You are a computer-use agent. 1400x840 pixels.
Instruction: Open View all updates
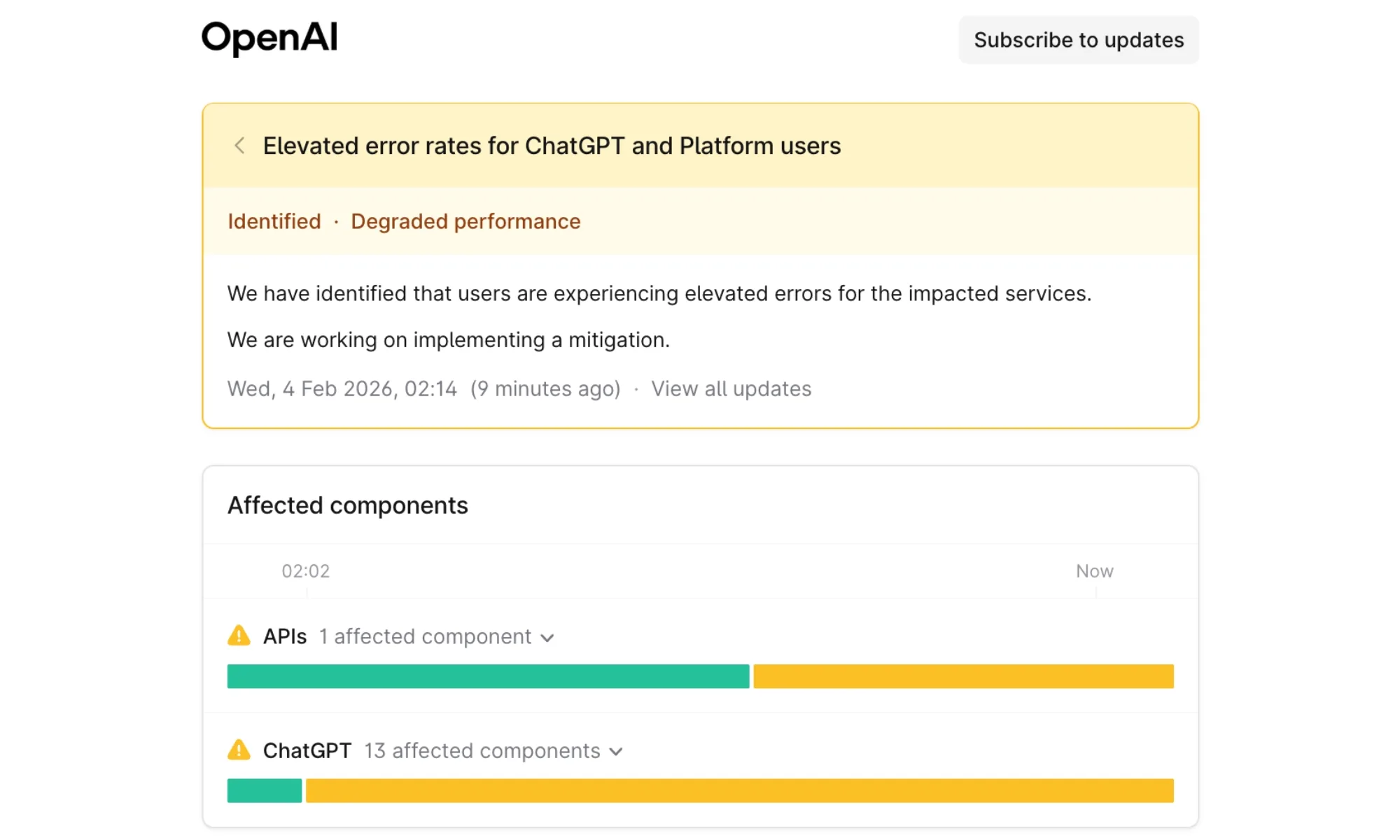pos(731,388)
